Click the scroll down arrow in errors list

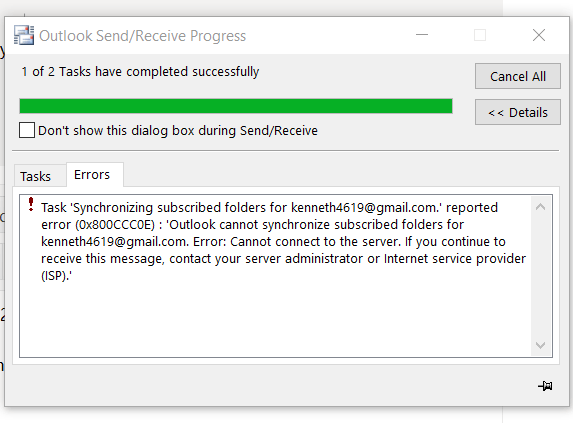[x=540, y=345]
